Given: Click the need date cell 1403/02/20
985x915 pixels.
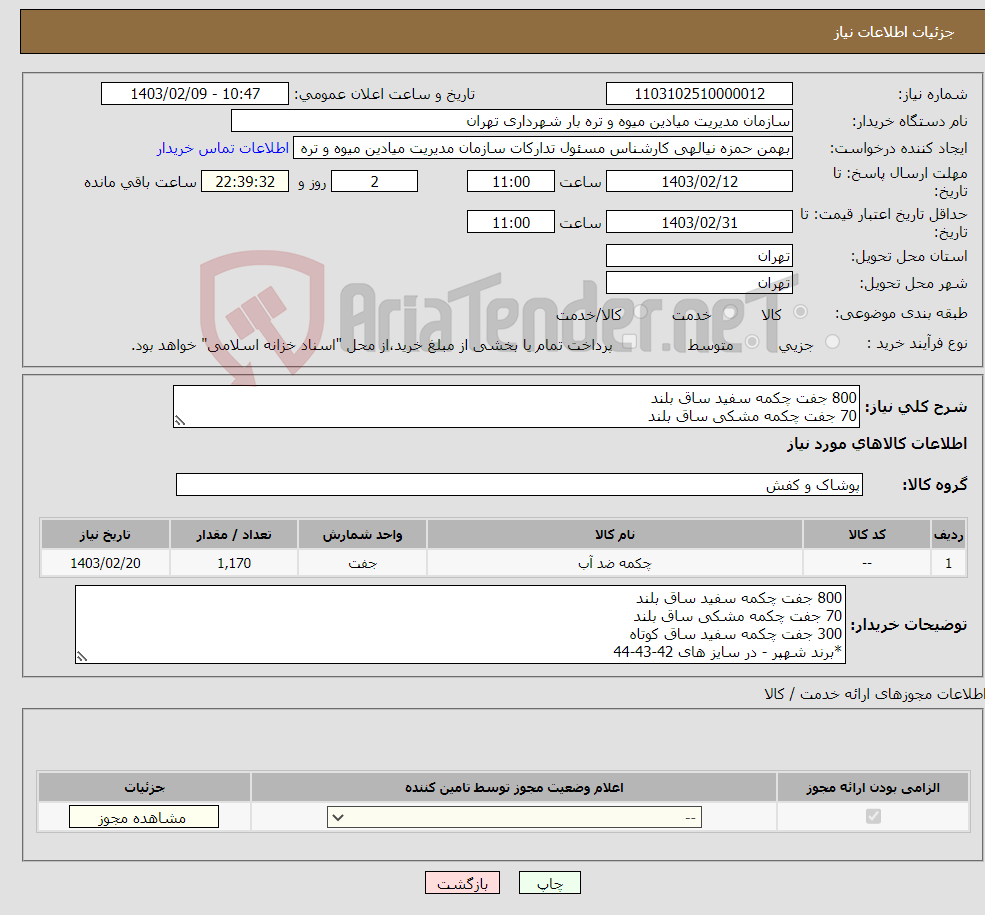Looking at the screenshot, I should tap(105, 563).
